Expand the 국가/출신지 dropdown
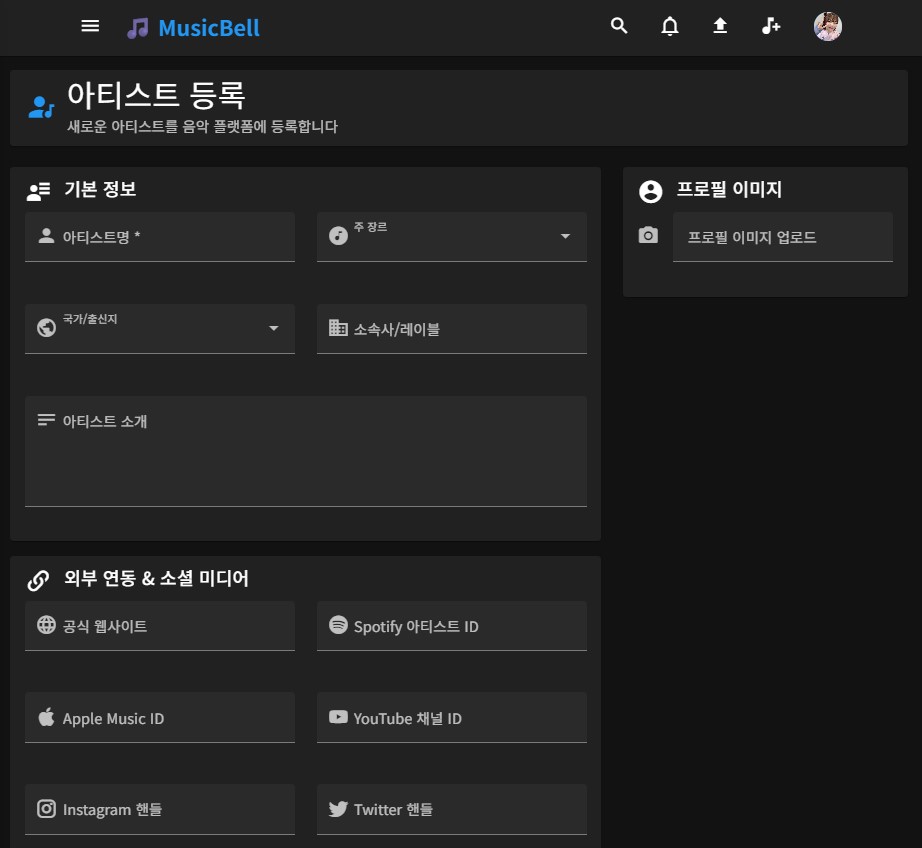Viewport: 922px width, 848px height. [160, 329]
